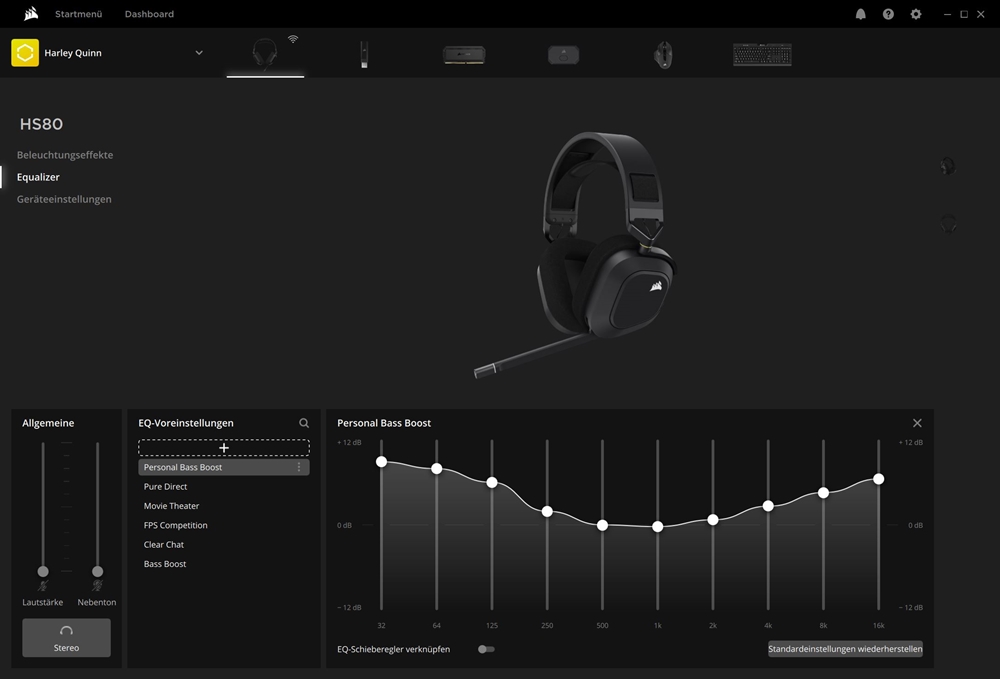Open Beleuchtungseffekte section
Viewport: 1000px width, 679px height.
coord(64,155)
